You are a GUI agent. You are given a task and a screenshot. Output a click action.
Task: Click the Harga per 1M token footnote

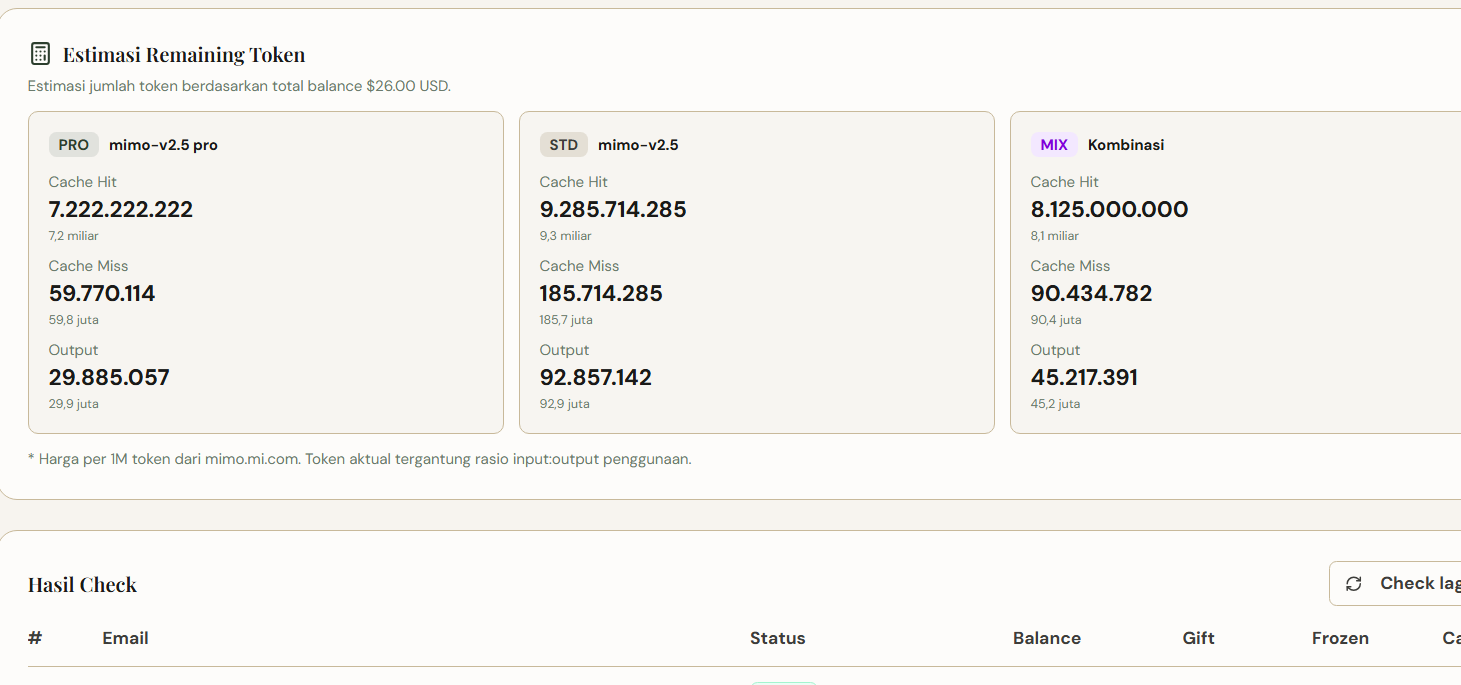(x=360, y=460)
